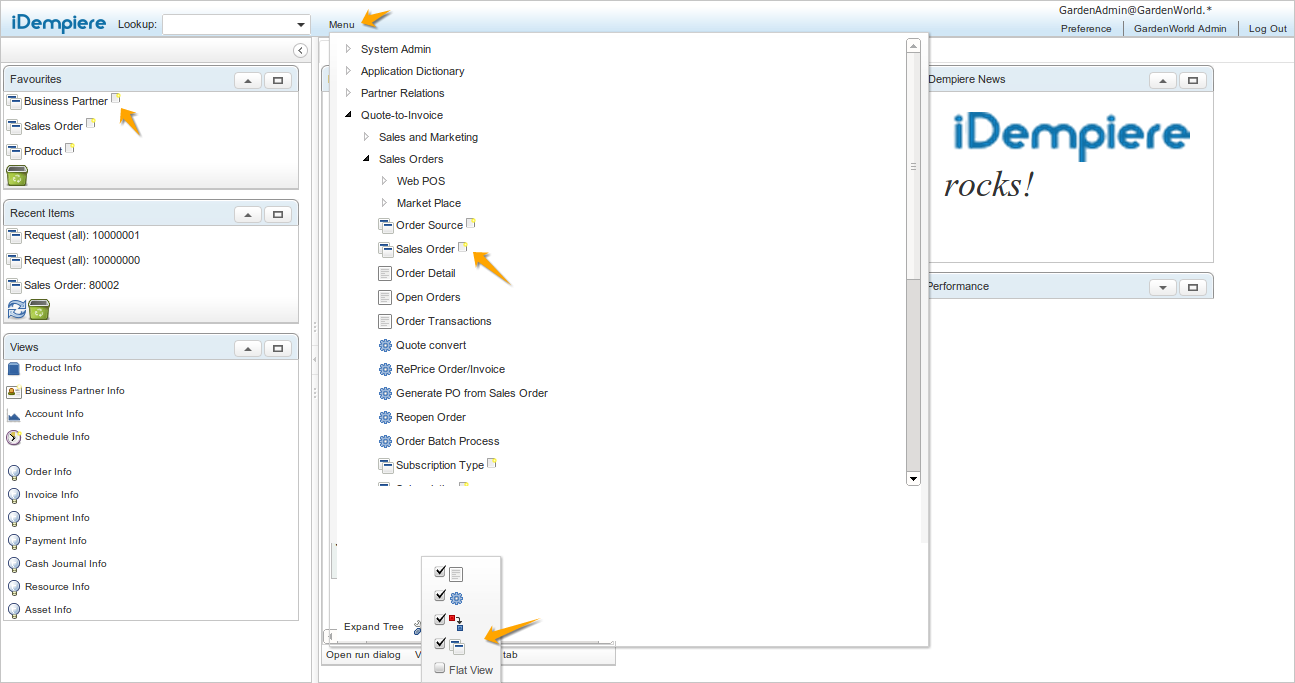Click the Favourites recycle bin icon
This screenshot has width=1295, height=683.
17,176
